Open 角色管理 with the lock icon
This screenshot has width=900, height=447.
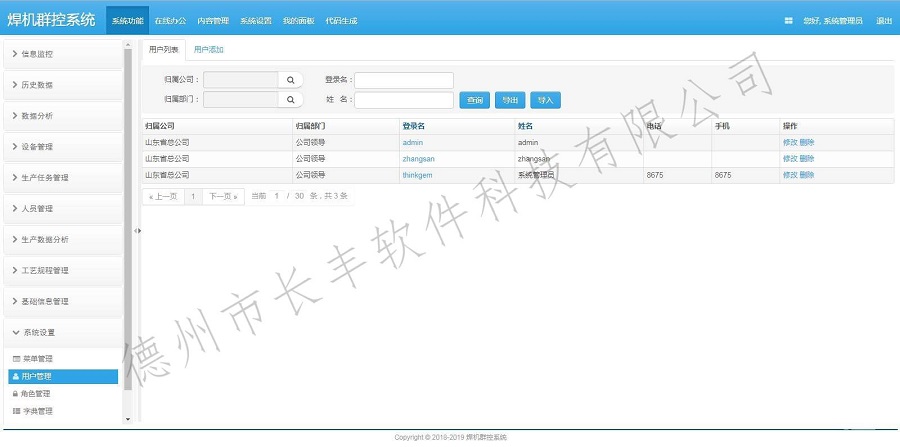pos(37,394)
